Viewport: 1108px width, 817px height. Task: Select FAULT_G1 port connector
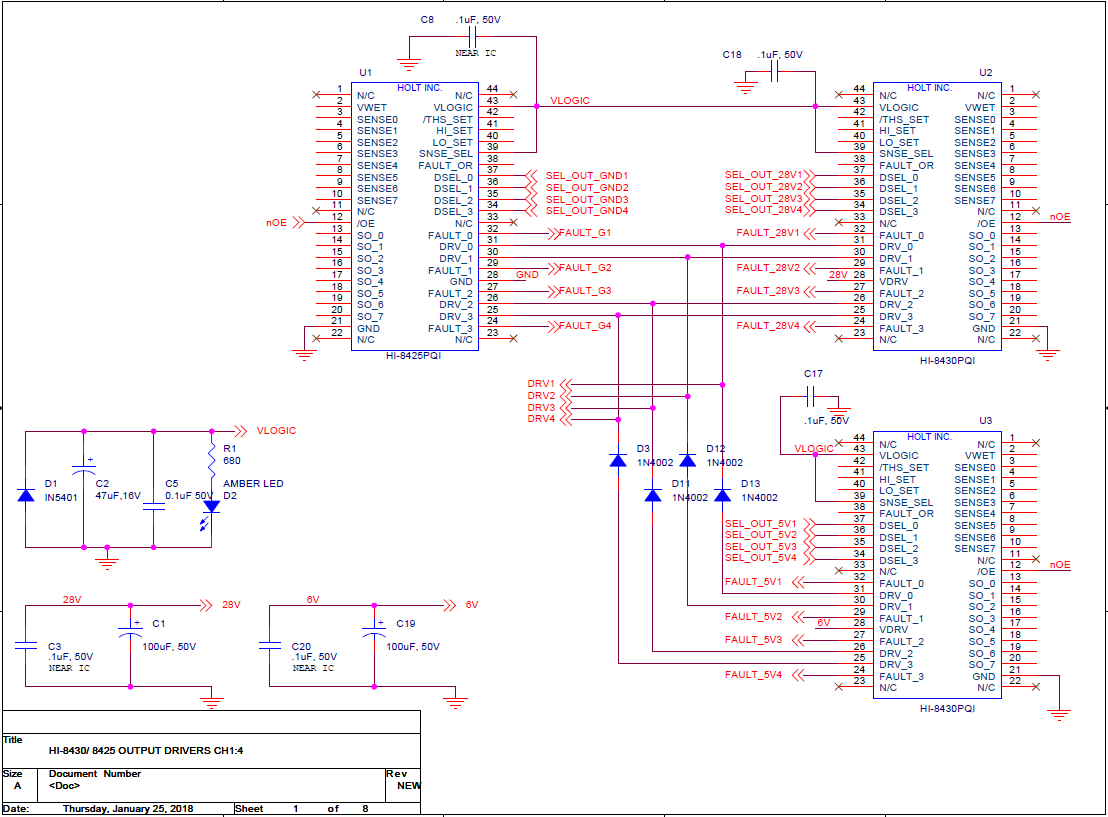(x=554, y=233)
